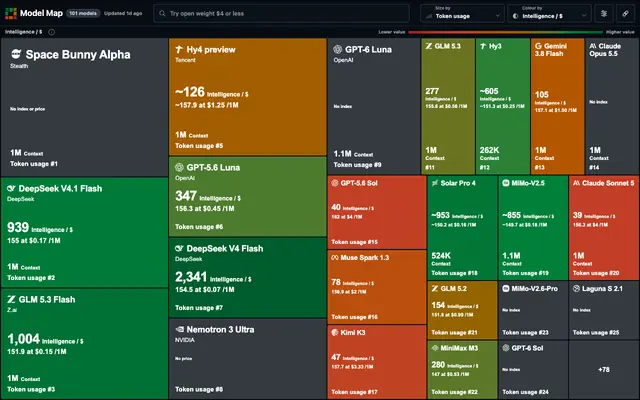Click the Laguna S 2.1 logo icon
640x400 pixels.
pyautogui.click(x=576, y=288)
